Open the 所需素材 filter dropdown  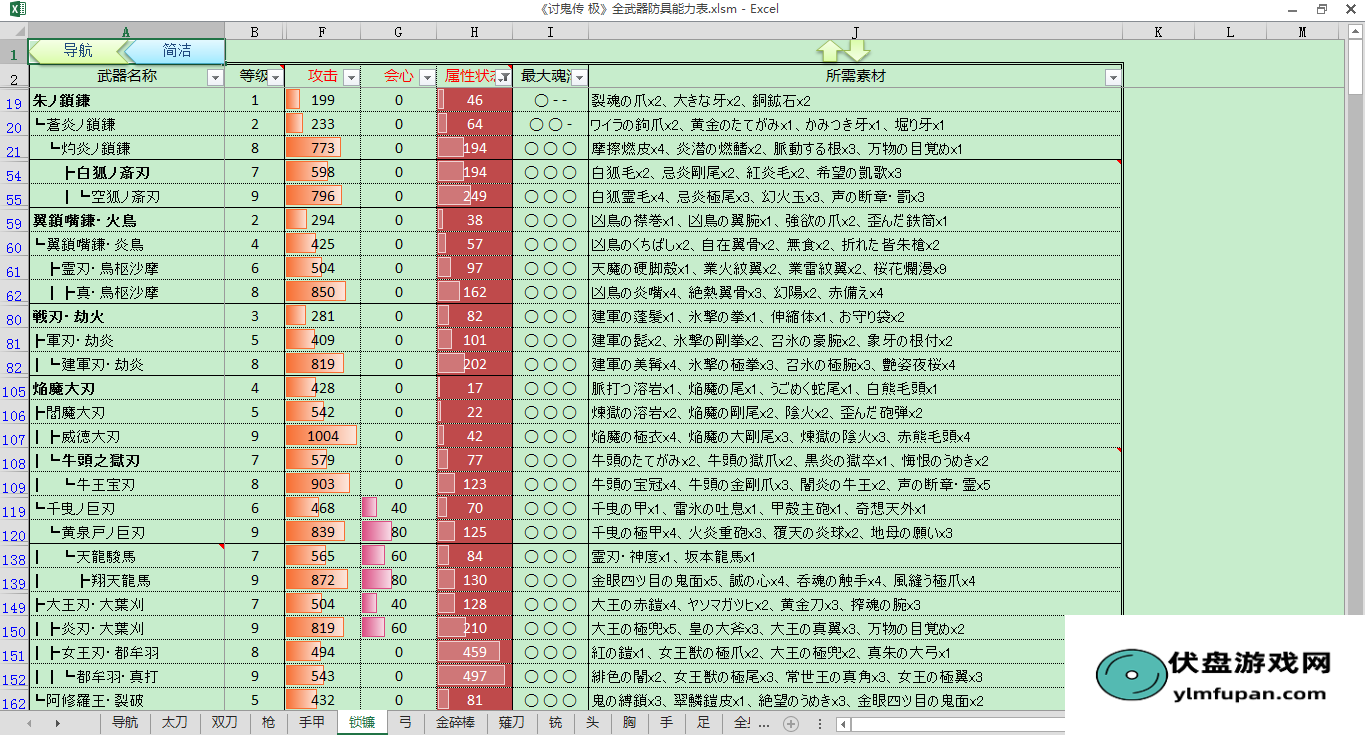[1113, 77]
